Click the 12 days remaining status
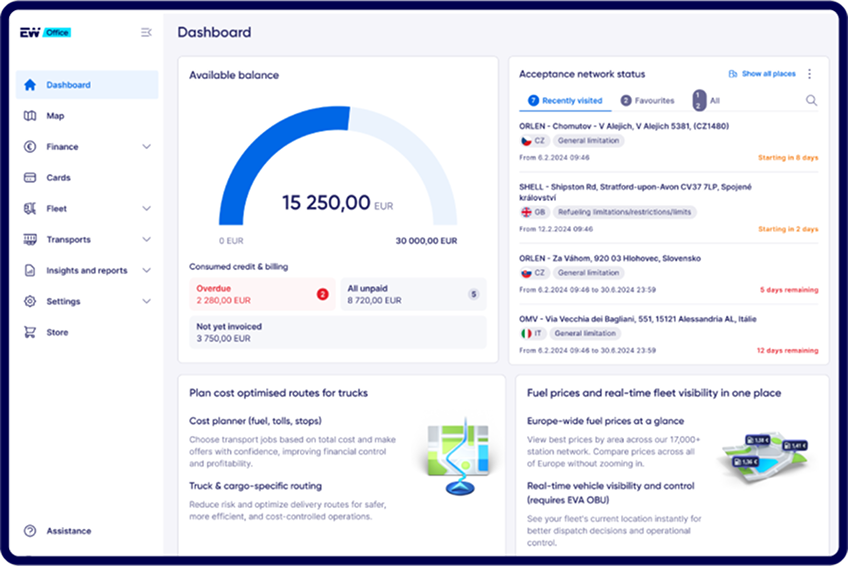The image size is (848, 566). coord(787,350)
